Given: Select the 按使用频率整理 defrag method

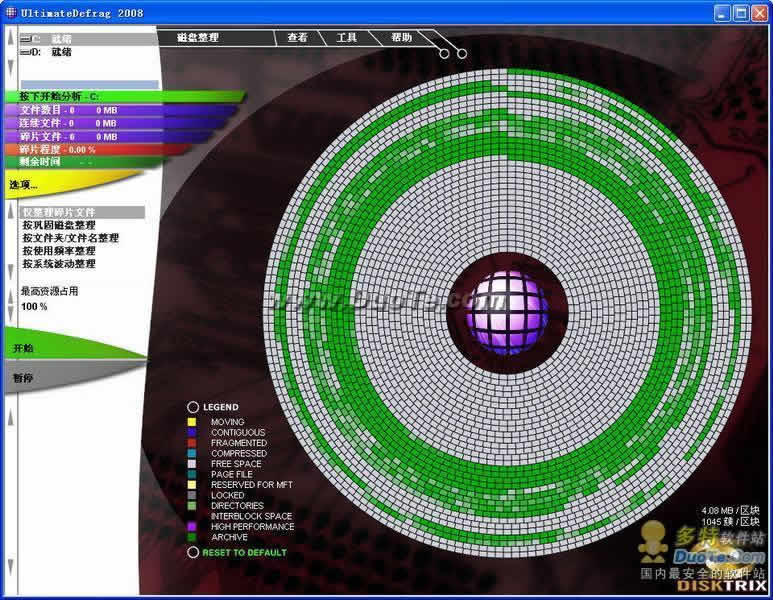Looking at the screenshot, I should coord(59,251).
